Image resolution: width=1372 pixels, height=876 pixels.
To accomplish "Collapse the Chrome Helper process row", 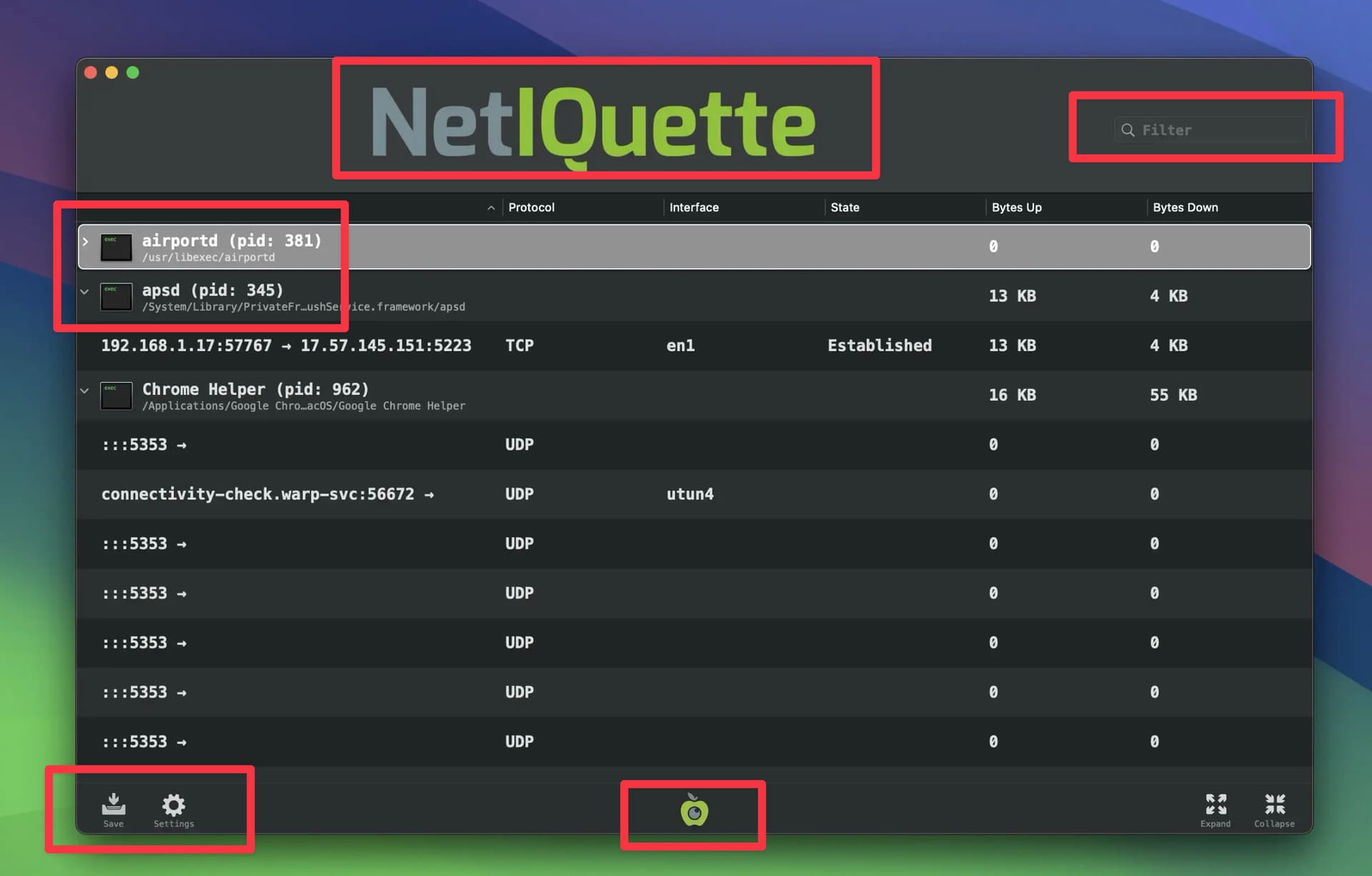I will [84, 391].
